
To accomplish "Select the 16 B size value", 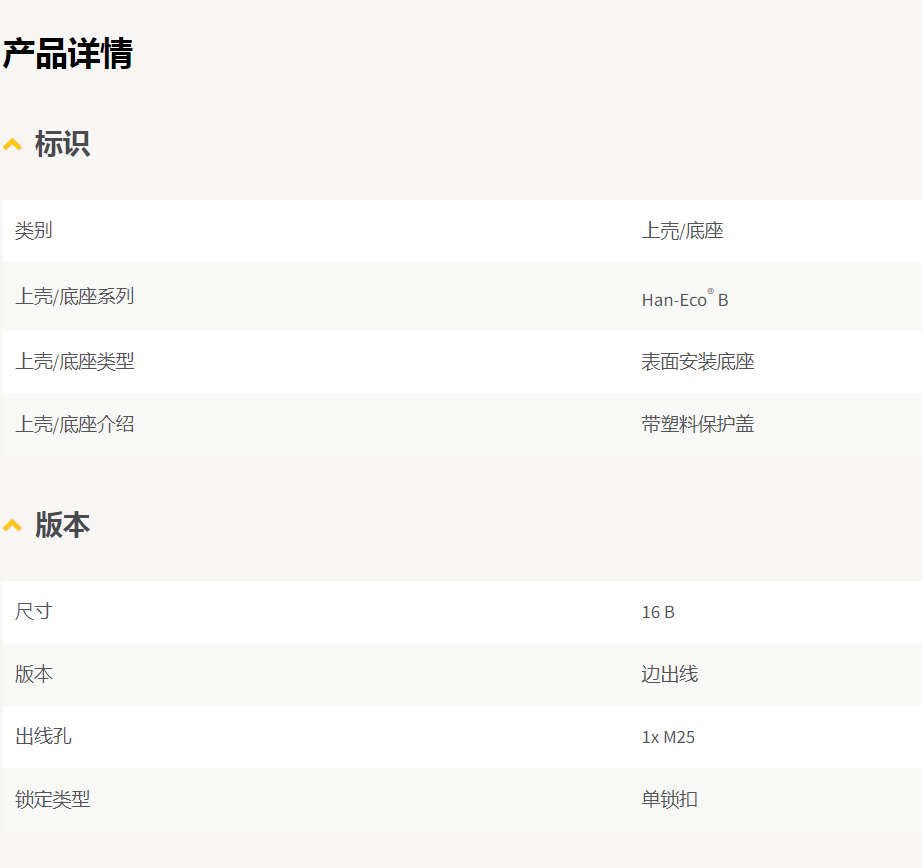I will tap(658, 612).
